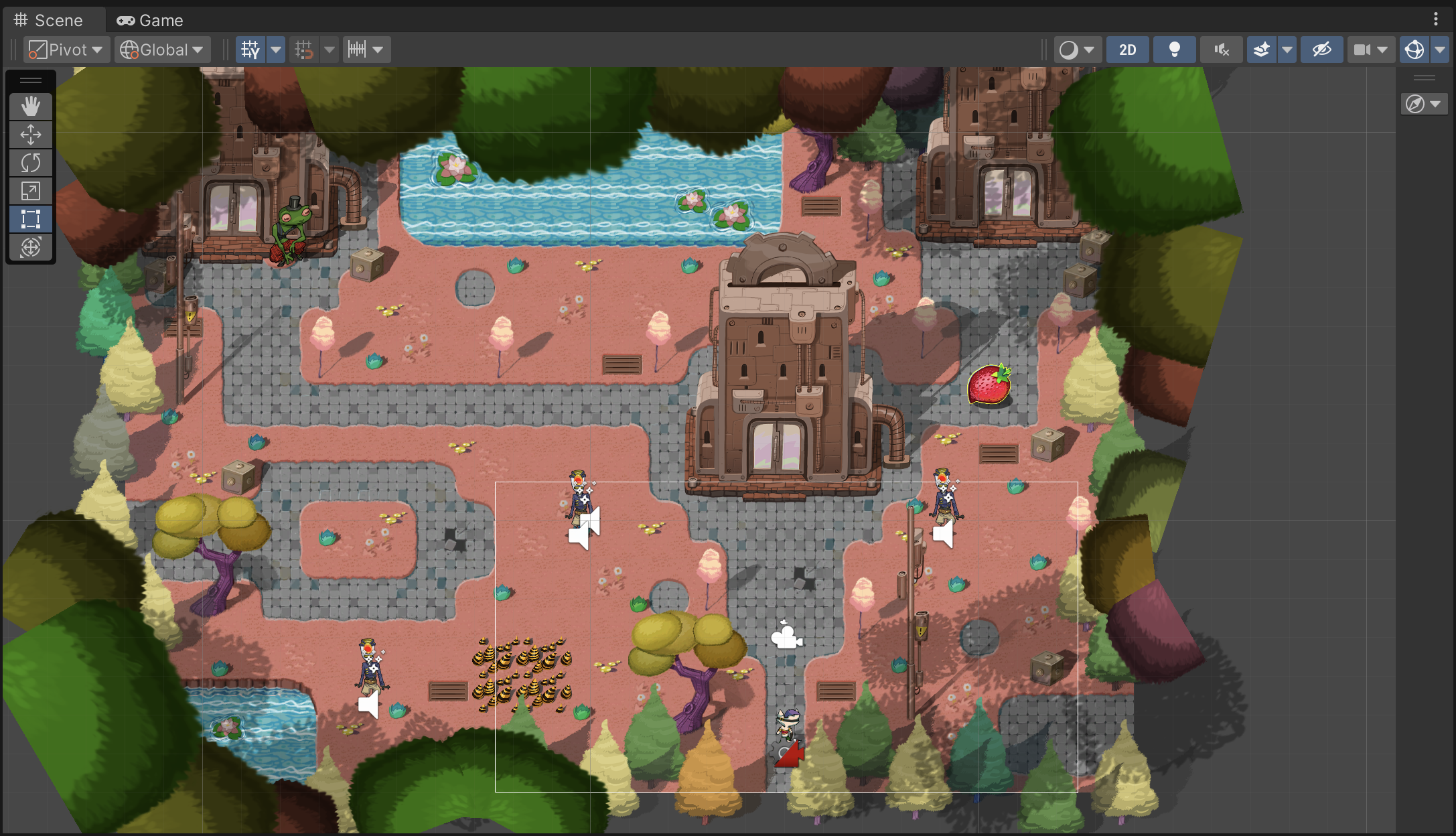Select the Hand view tool
The height and width of the screenshot is (836, 1456).
point(30,106)
